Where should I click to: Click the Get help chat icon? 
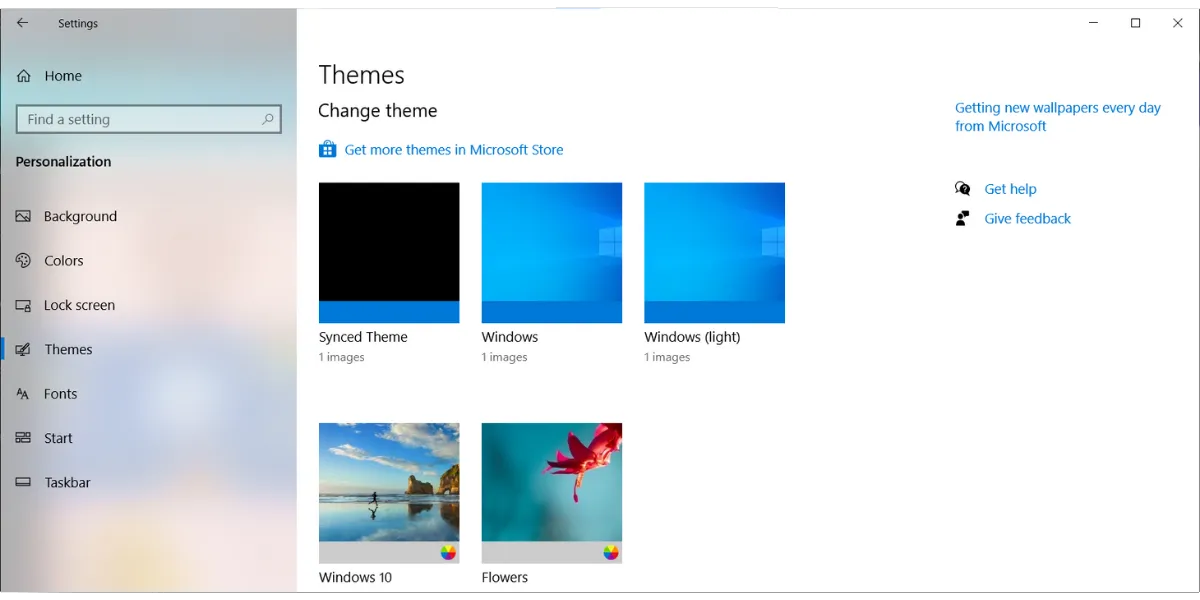coord(963,188)
